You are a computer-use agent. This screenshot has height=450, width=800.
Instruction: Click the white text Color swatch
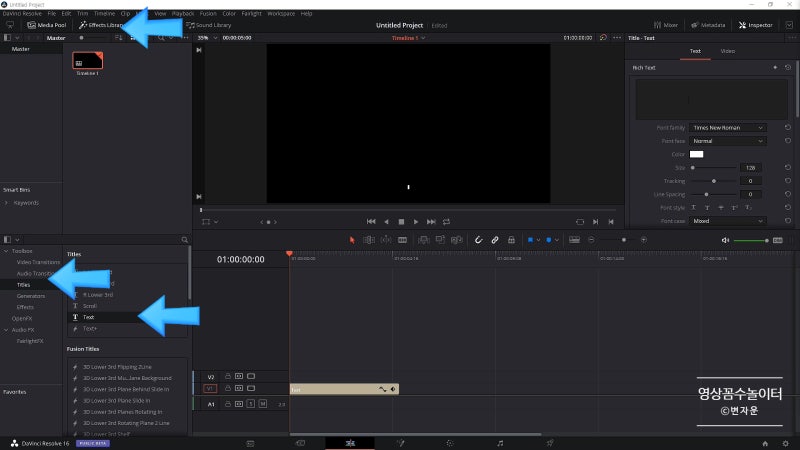[x=696, y=154]
